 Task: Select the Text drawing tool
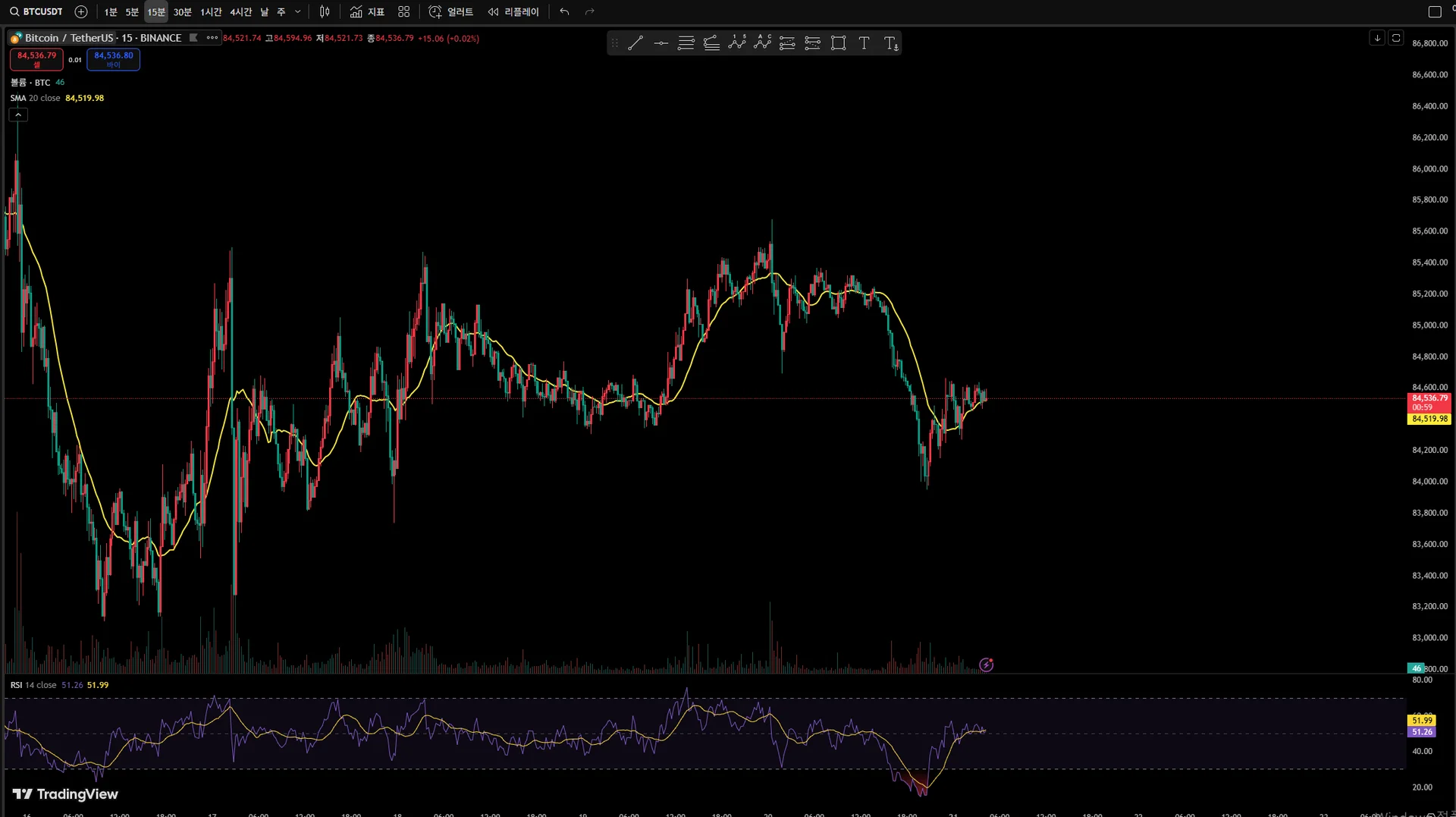(x=864, y=43)
